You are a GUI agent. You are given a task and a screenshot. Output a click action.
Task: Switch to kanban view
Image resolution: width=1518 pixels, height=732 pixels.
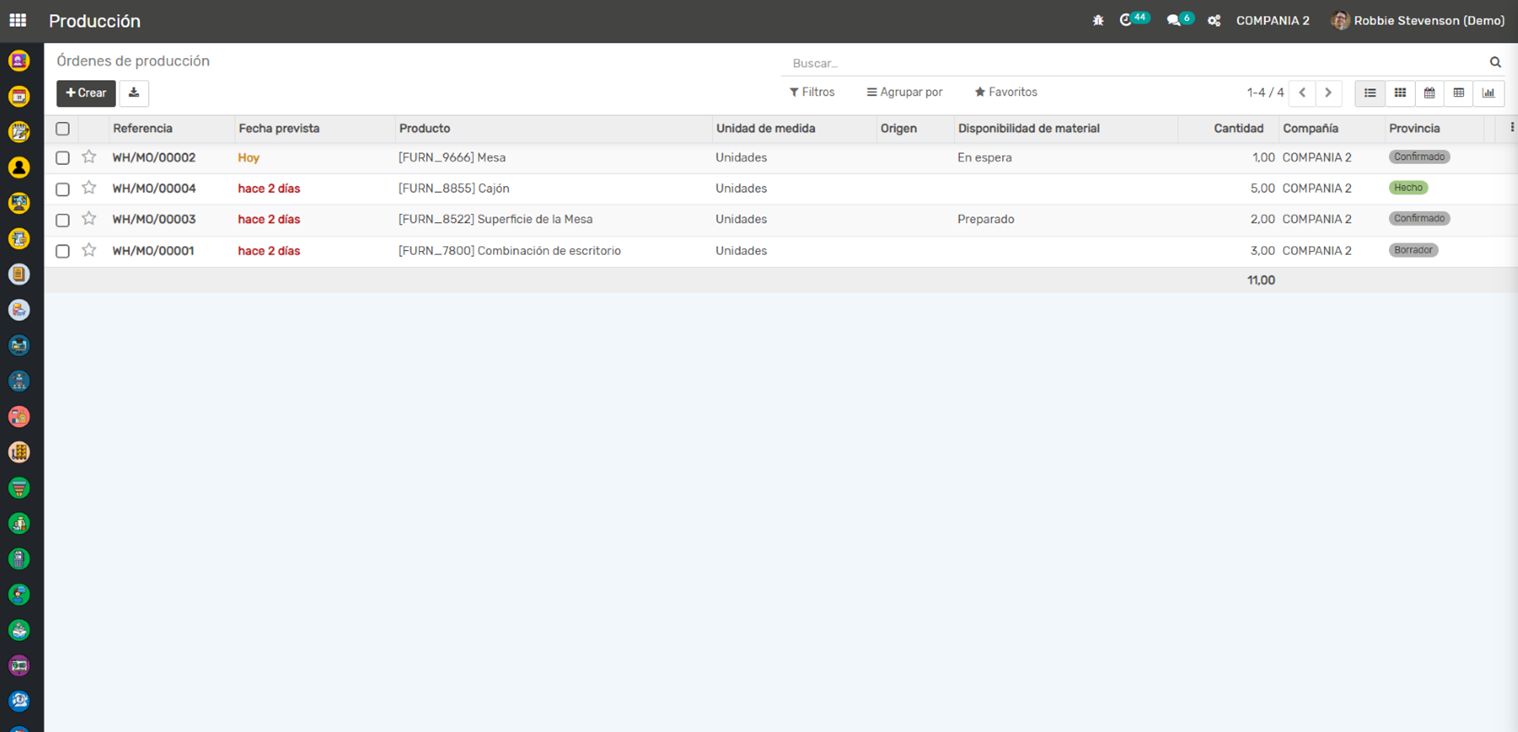pyautogui.click(x=1400, y=93)
